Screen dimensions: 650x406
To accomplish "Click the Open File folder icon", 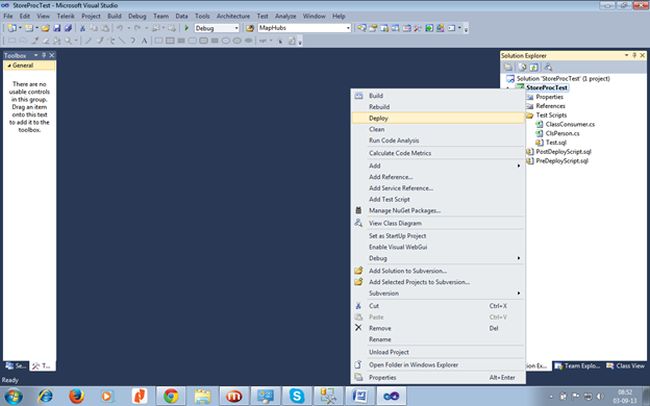I will (45, 28).
